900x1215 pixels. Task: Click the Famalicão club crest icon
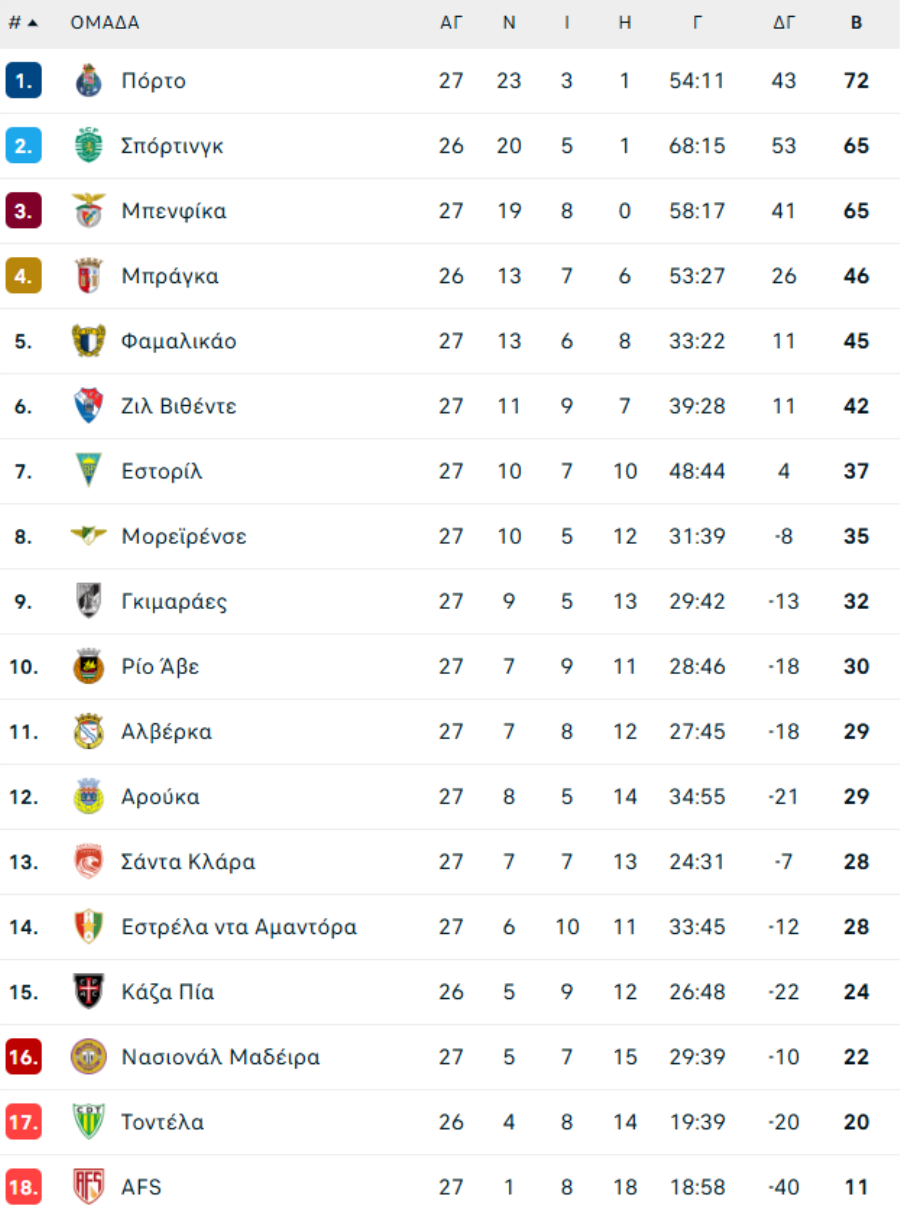89,341
